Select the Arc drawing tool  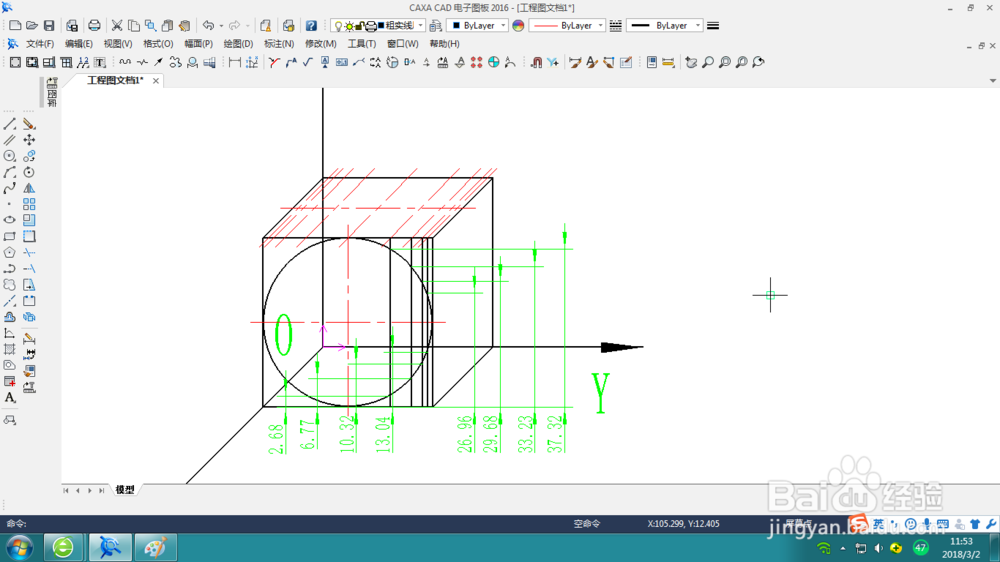(x=10, y=172)
